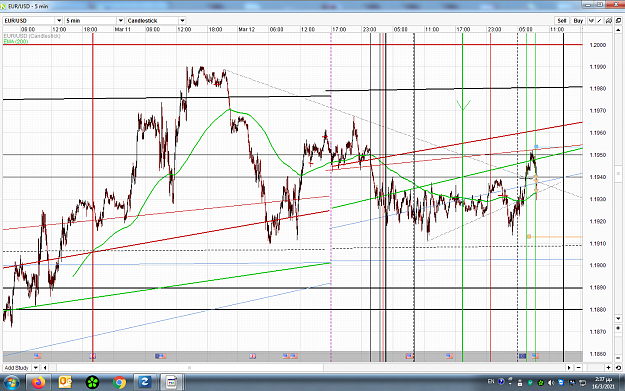The height and width of the screenshot is (391, 625).
Task: Select the green down-arrow marker on chart
Action: (x=463, y=105)
